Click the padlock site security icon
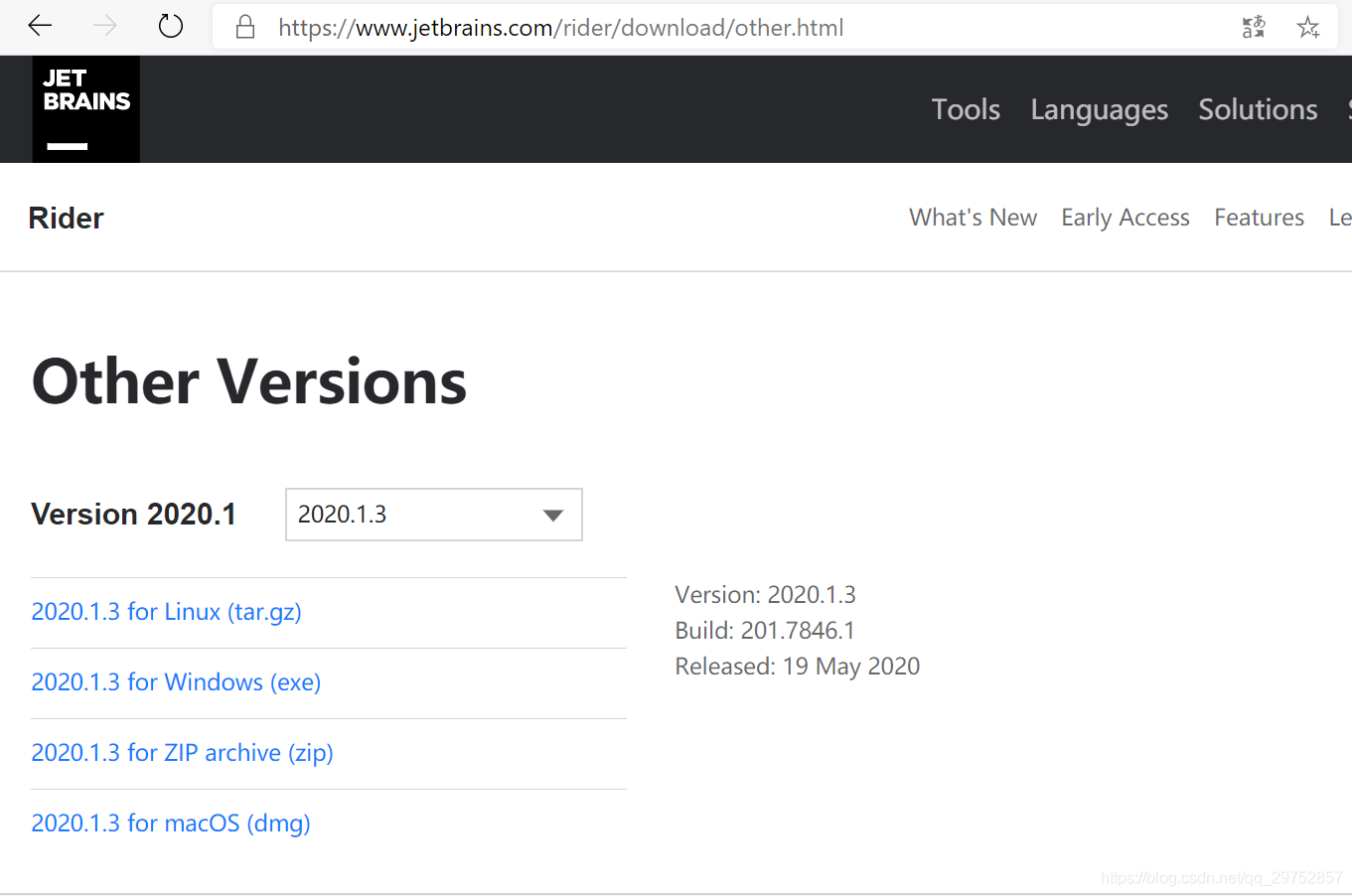Viewport: 1352px width, 896px height. click(x=245, y=27)
